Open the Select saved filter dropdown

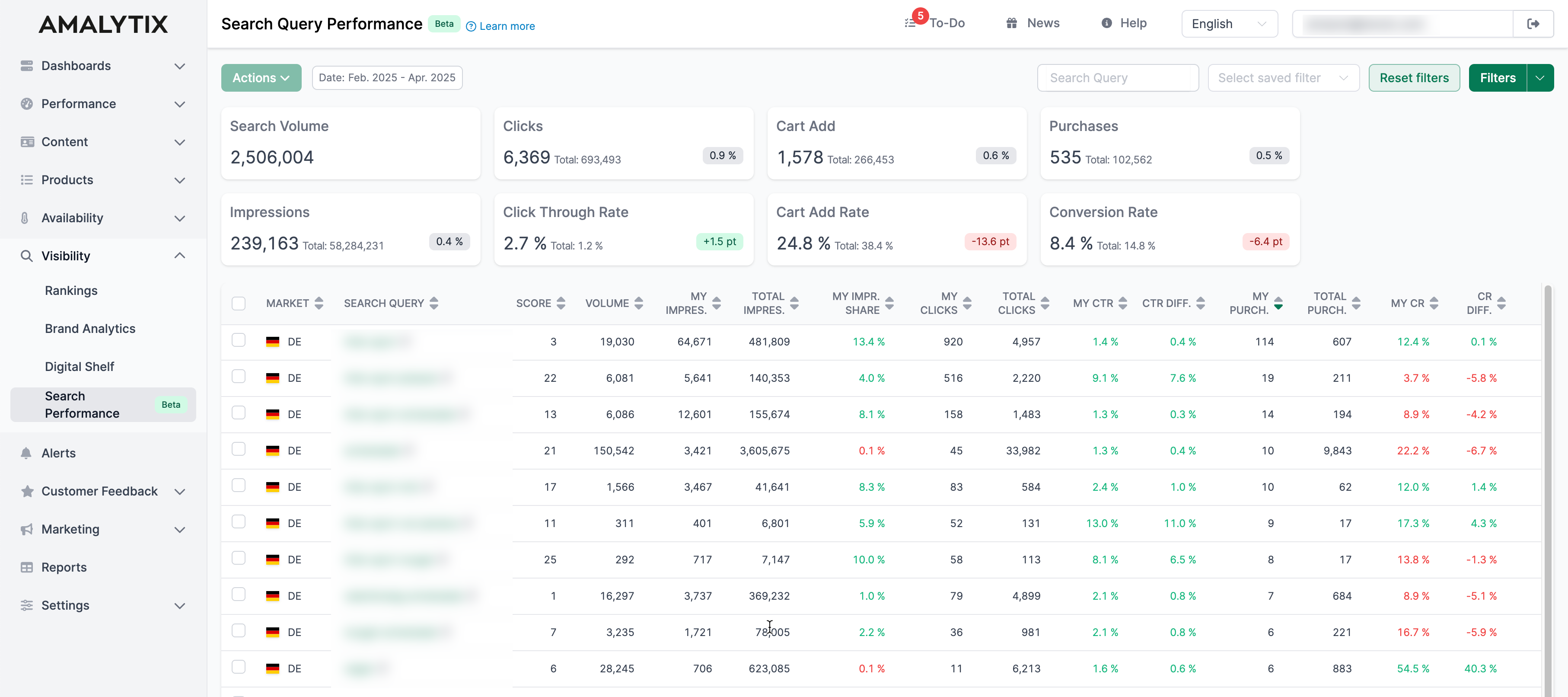pos(1283,77)
